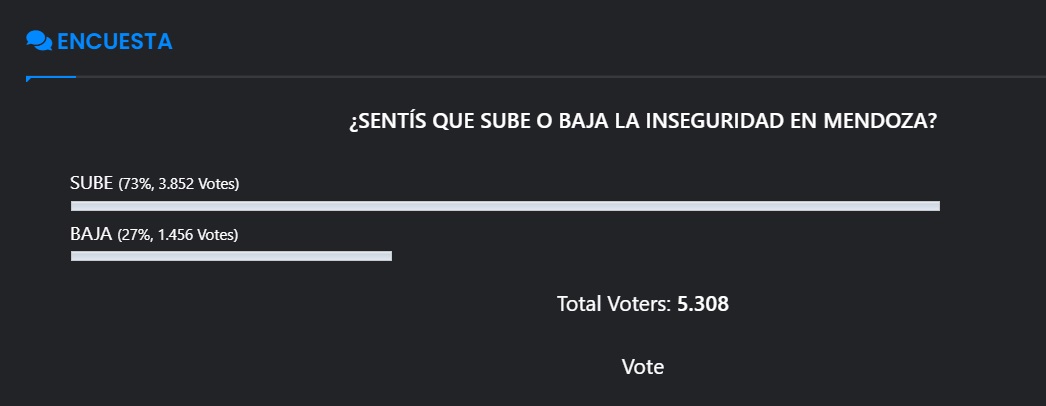The height and width of the screenshot is (406, 1046).
Task: Click the gray divider line under header
Action: point(560,77)
